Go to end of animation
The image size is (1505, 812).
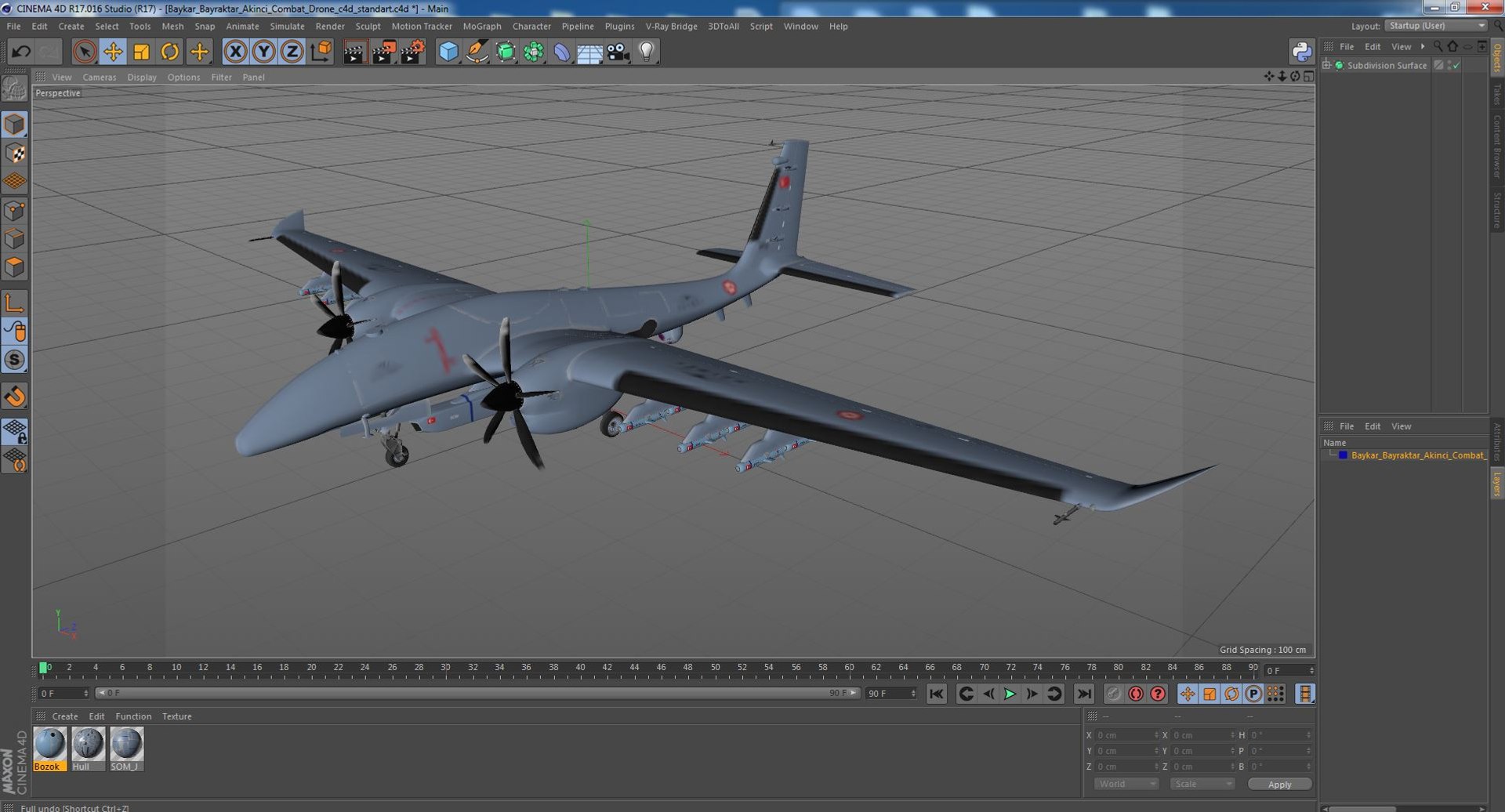coord(1084,694)
